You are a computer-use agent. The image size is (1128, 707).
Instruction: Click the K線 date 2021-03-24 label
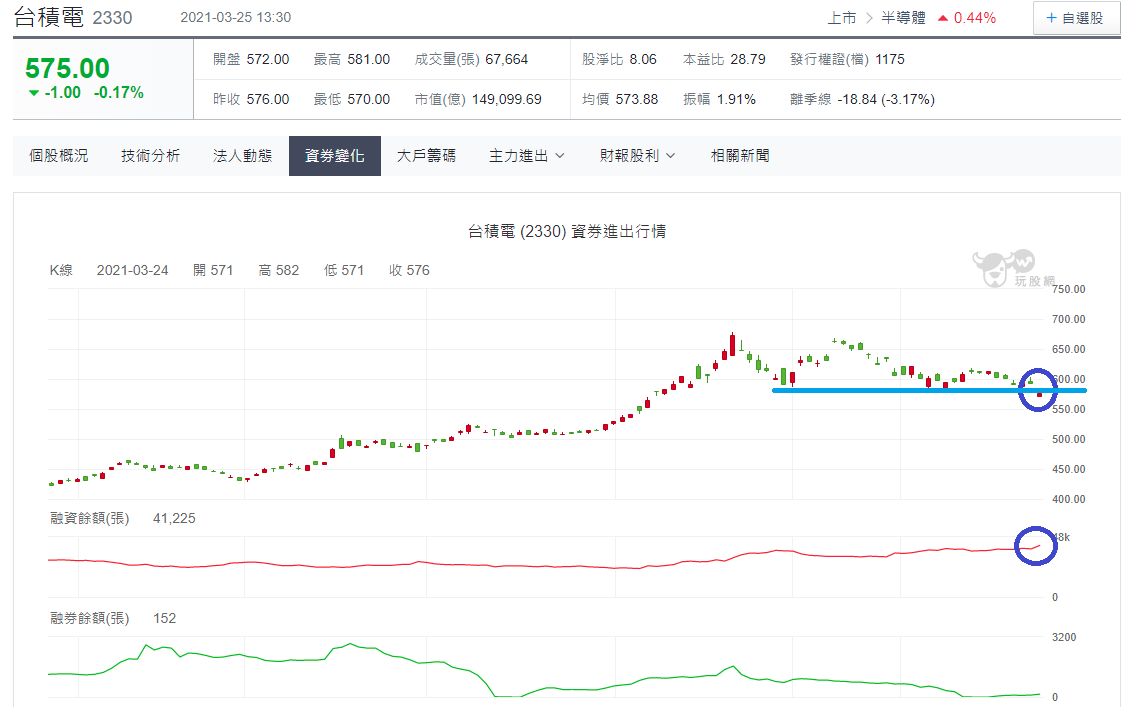pyautogui.click(x=132, y=270)
